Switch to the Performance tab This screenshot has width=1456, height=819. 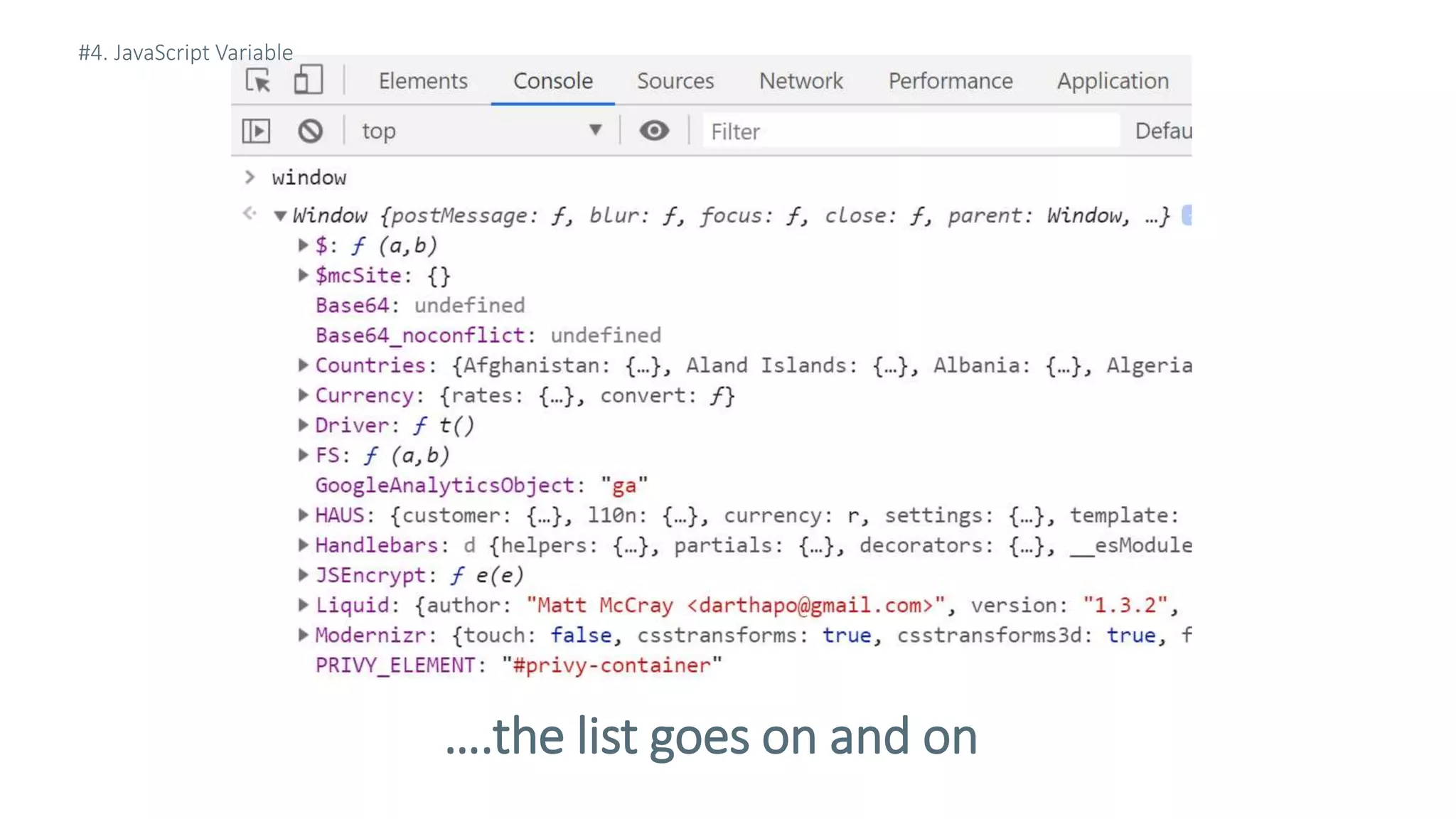coord(951,81)
